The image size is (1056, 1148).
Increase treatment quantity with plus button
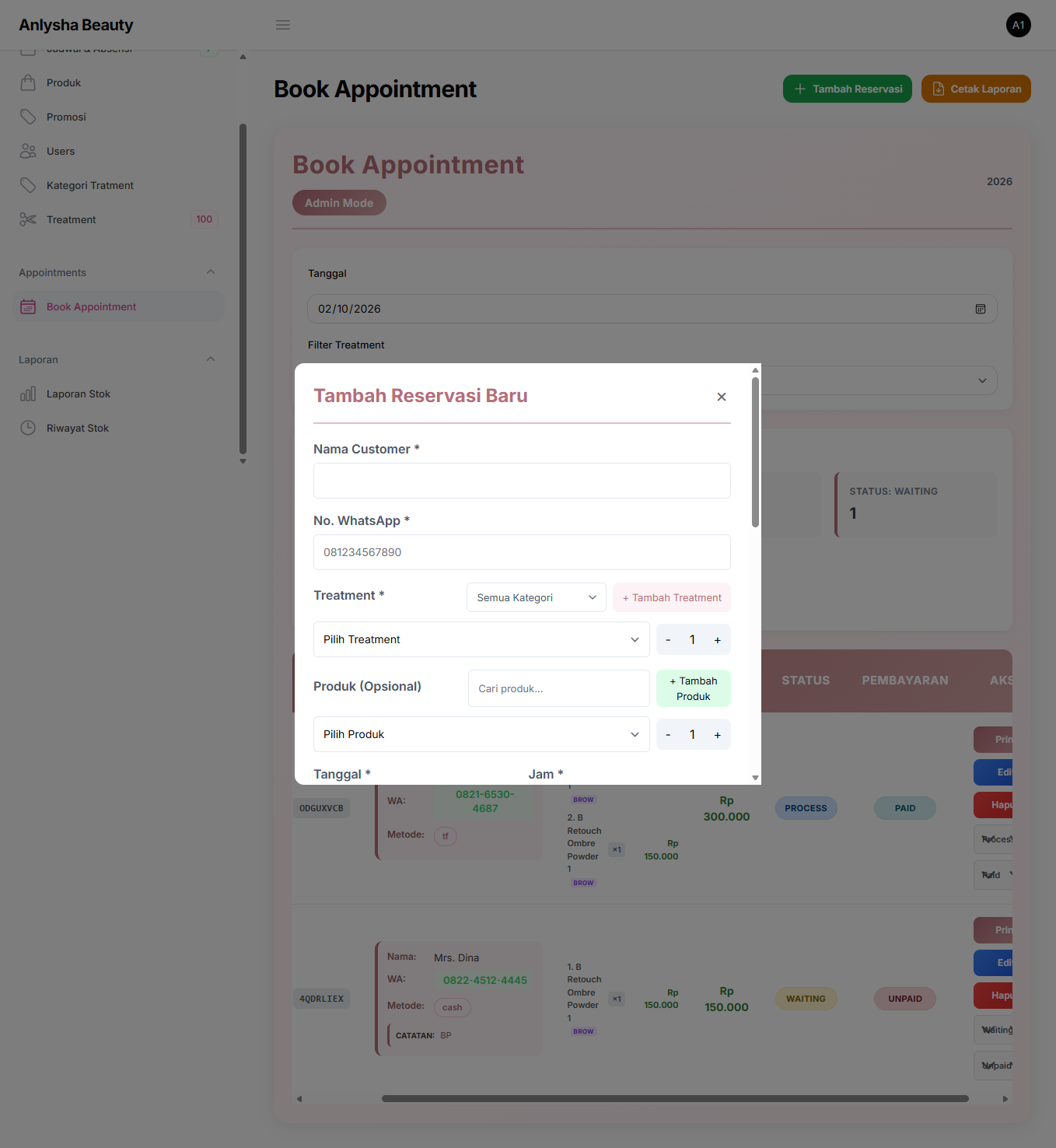[x=717, y=640]
